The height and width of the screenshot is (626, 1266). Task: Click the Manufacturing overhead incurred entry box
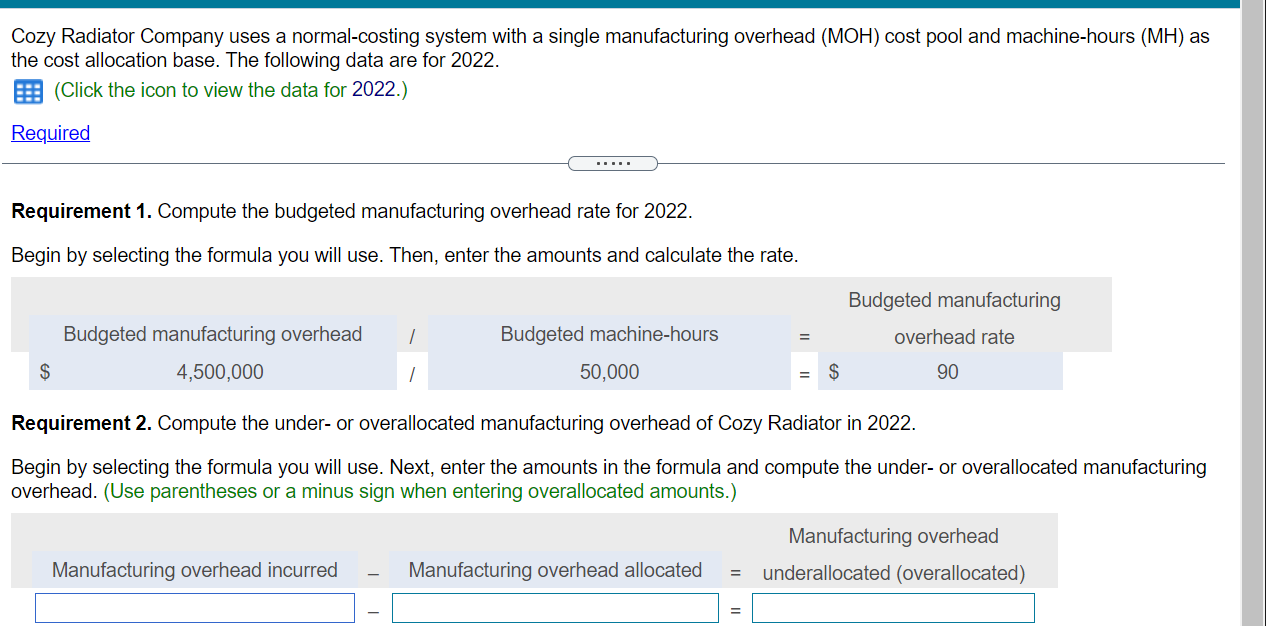click(194, 607)
